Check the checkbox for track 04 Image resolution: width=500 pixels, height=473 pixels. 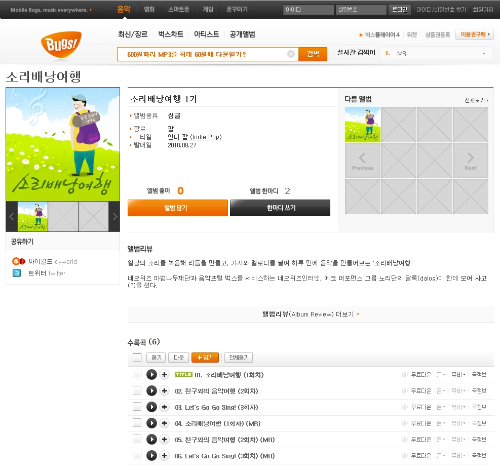coord(137,423)
